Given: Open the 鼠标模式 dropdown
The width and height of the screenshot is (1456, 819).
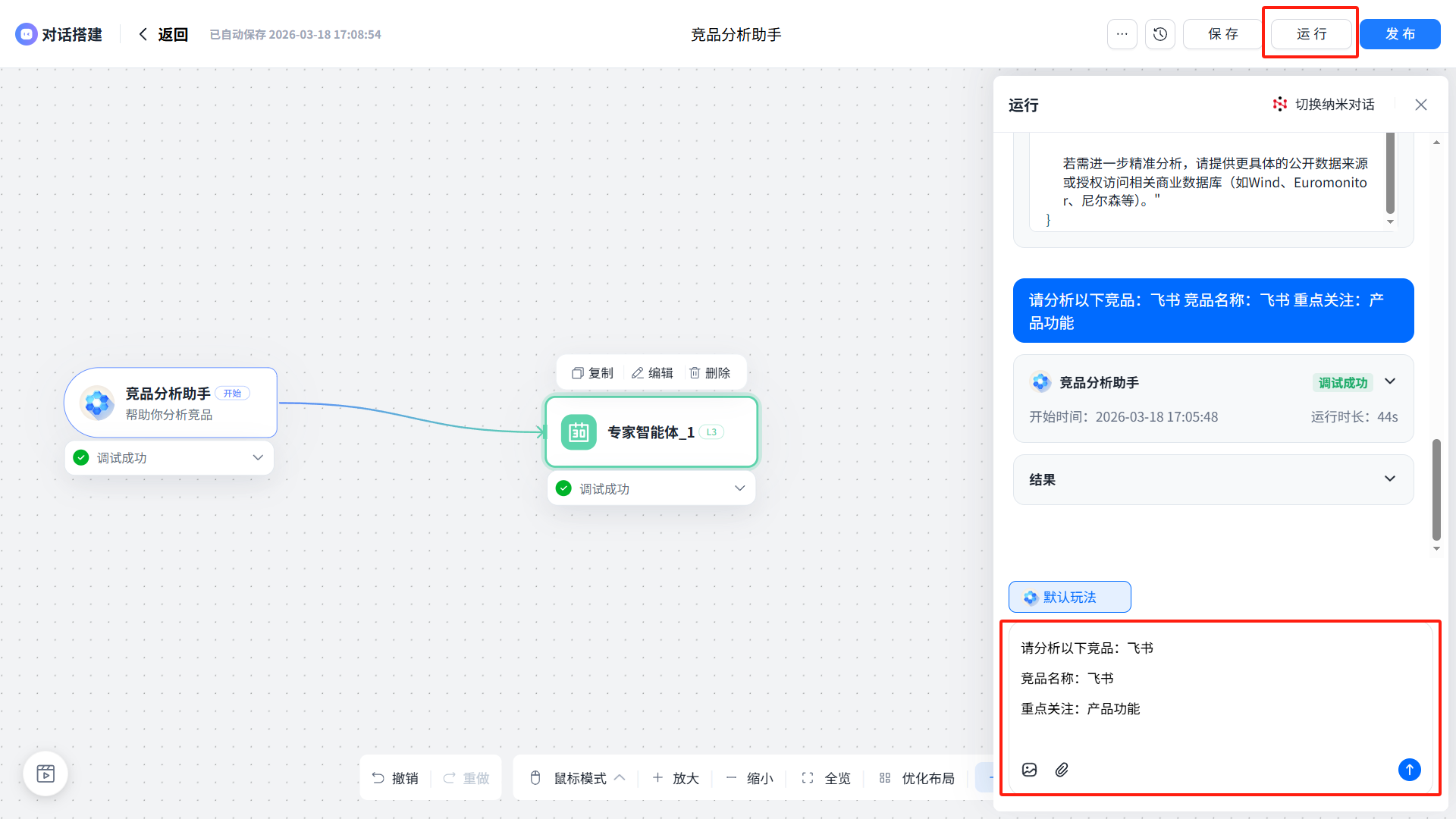Looking at the screenshot, I should tap(579, 778).
